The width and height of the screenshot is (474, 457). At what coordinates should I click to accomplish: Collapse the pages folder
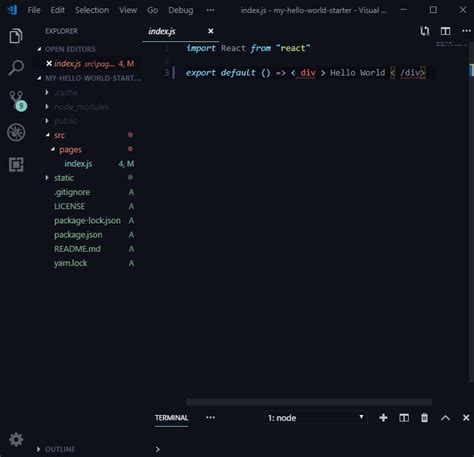click(70, 149)
